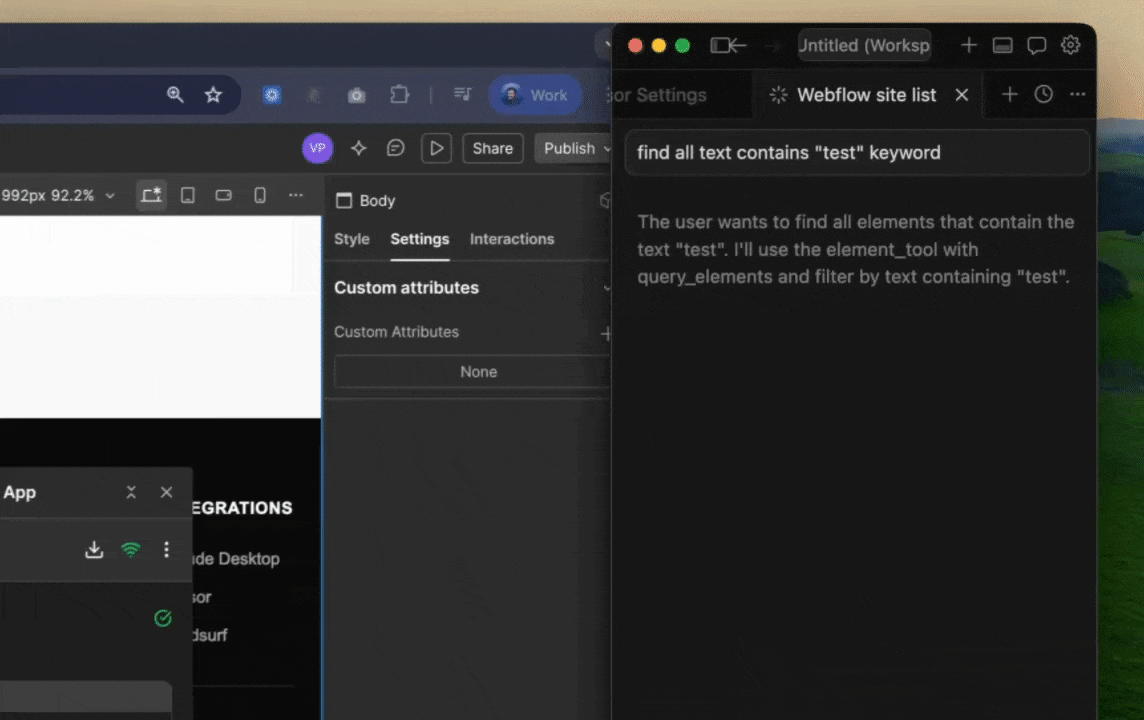Select the phone portrait breakpoint icon
This screenshot has height=720, width=1144.
click(259, 195)
